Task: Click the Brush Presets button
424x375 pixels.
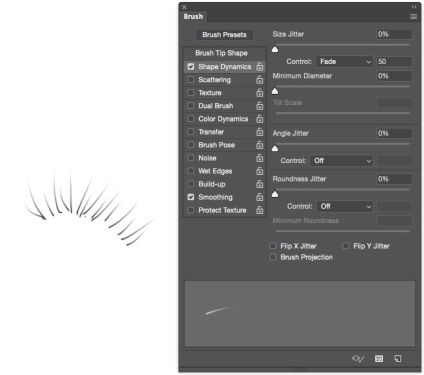Action: 224,35
